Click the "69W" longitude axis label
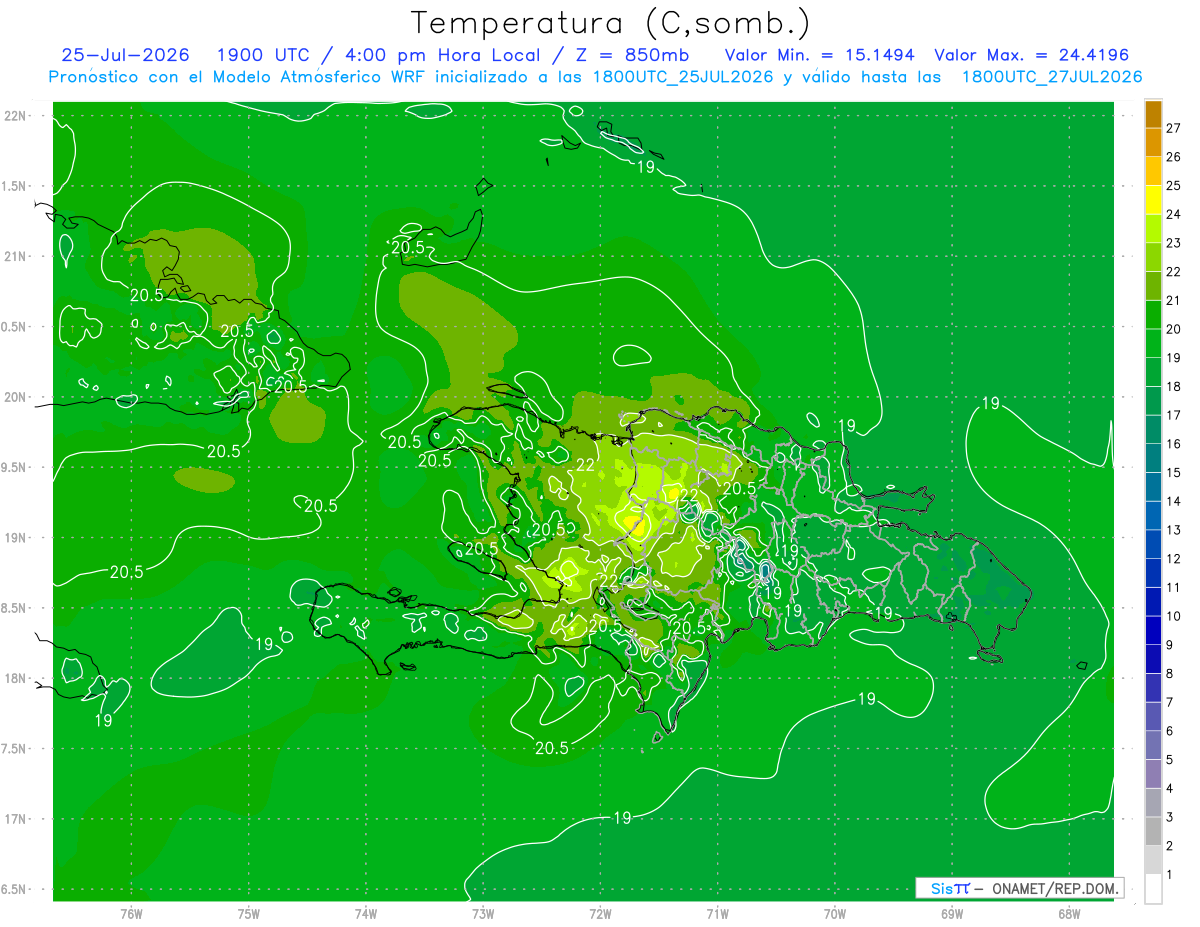The image size is (1200, 927). tap(951, 913)
